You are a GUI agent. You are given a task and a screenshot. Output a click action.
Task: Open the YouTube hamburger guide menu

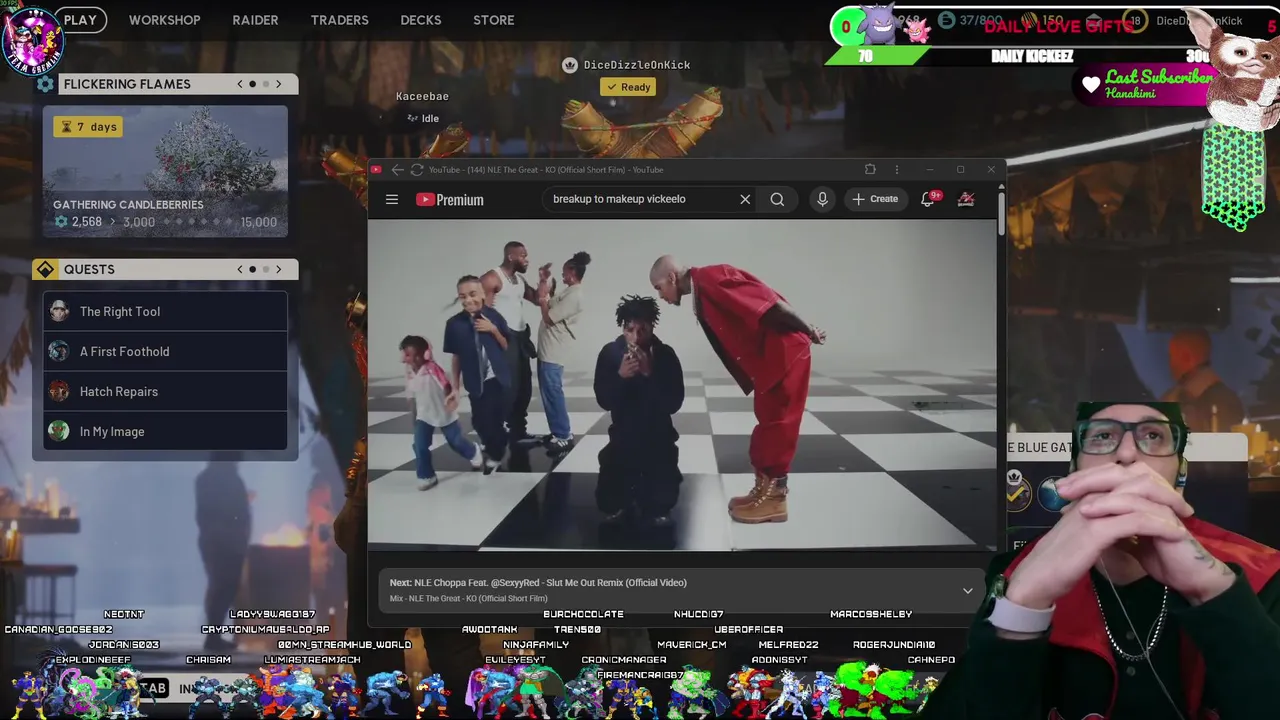pos(392,199)
